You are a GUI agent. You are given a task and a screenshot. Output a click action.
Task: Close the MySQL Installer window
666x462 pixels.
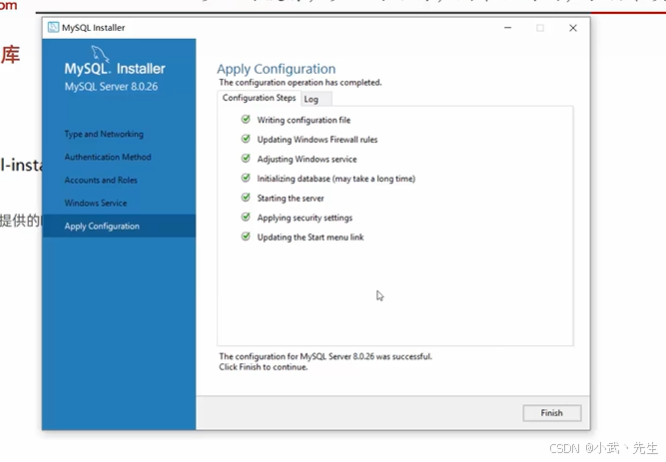(x=573, y=28)
